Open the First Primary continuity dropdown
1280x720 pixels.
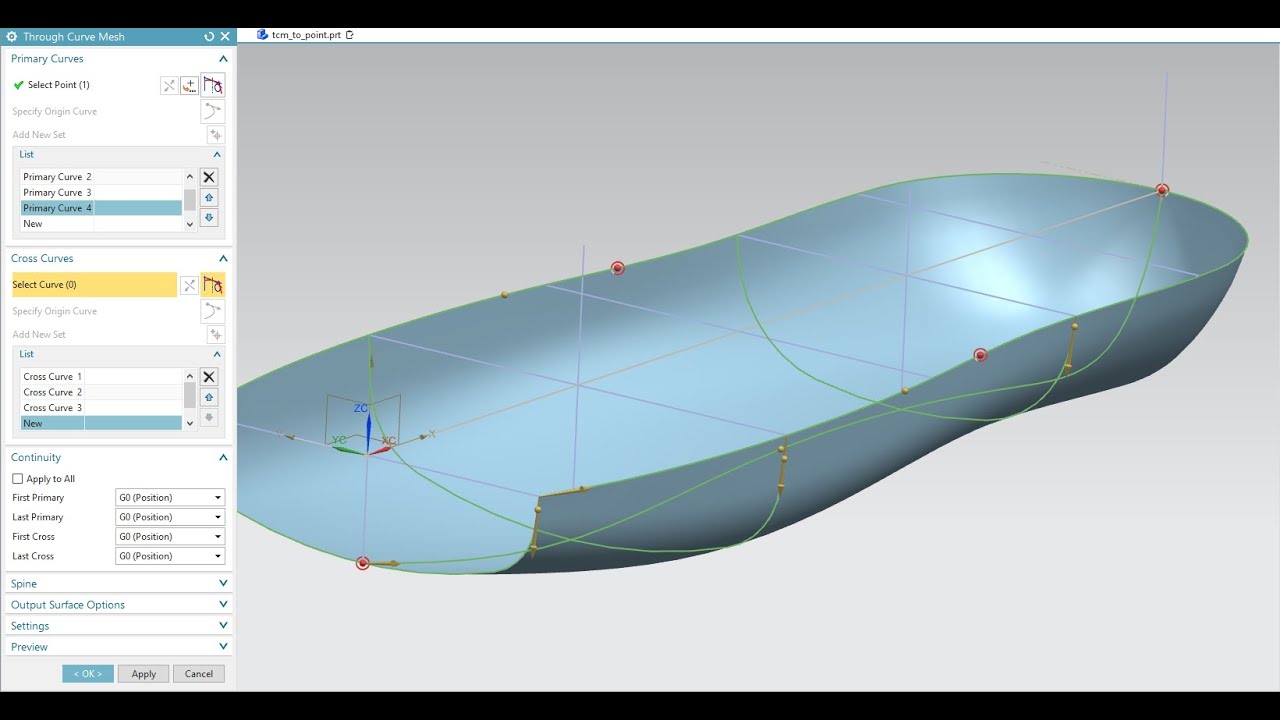coord(170,498)
